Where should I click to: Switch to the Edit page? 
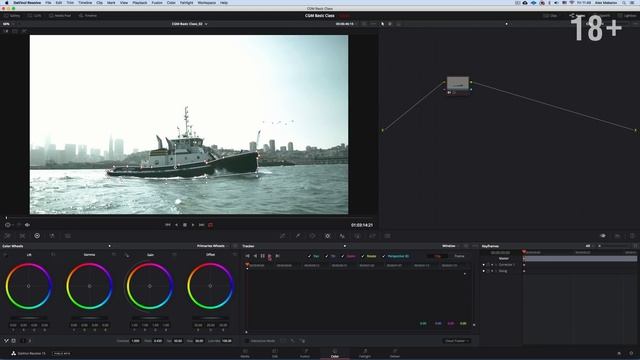[x=275, y=353]
